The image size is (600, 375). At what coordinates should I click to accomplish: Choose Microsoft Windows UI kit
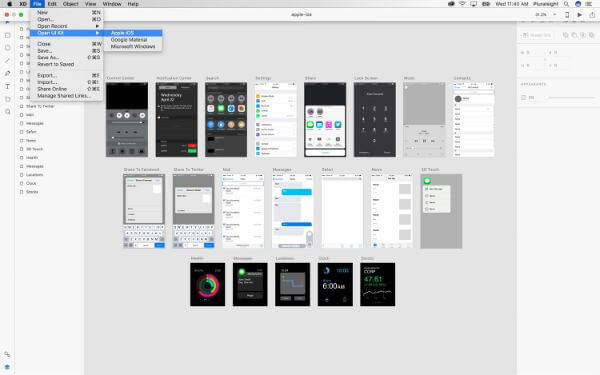(x=133, y=46)
